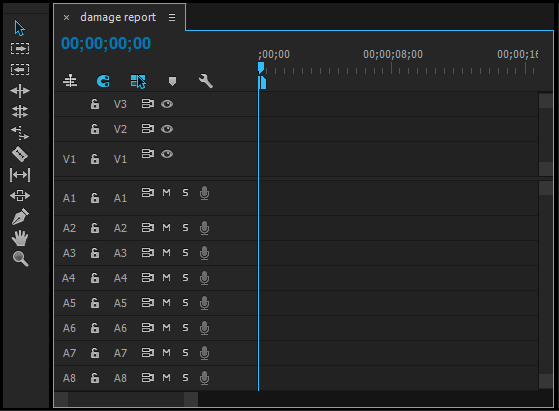Viewport: 559px width, 411px height.
Task: Click the horizontal zoom scrollbar handle
Action: pyautogui.click(x=126, y=400)
